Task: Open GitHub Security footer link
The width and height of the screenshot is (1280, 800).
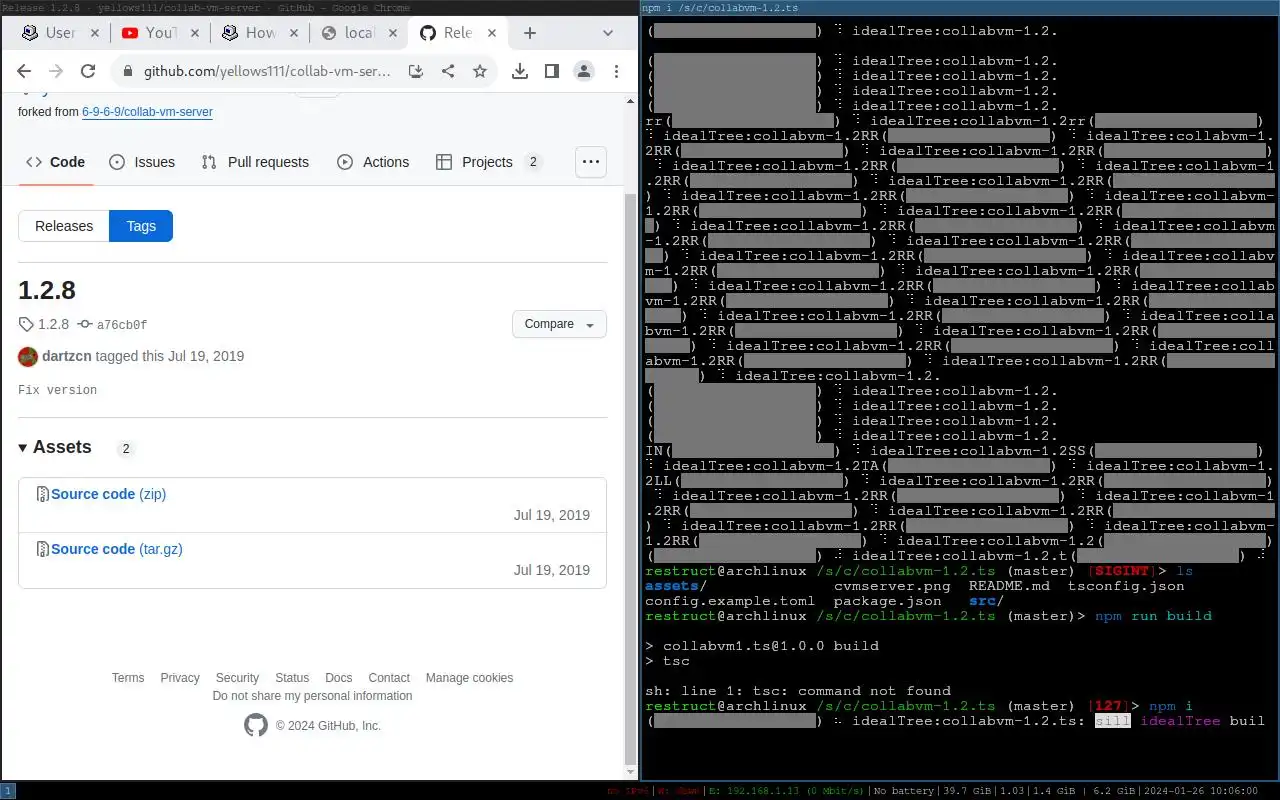Action: pyautogui.click(x=237, y=678)
